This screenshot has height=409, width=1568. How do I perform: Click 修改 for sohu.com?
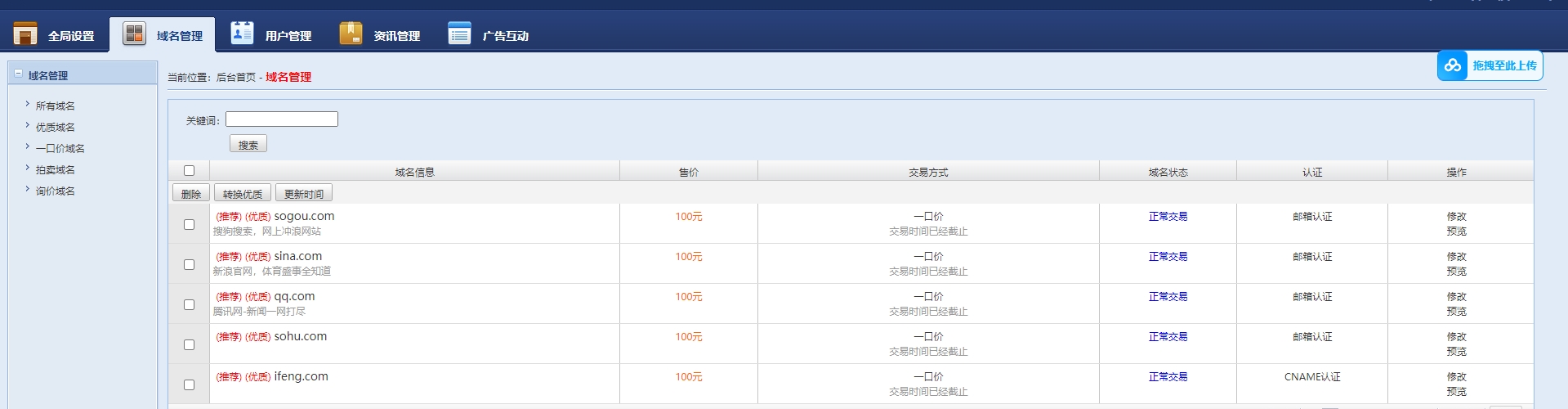pyautogui.click(x=1457, y=336)
